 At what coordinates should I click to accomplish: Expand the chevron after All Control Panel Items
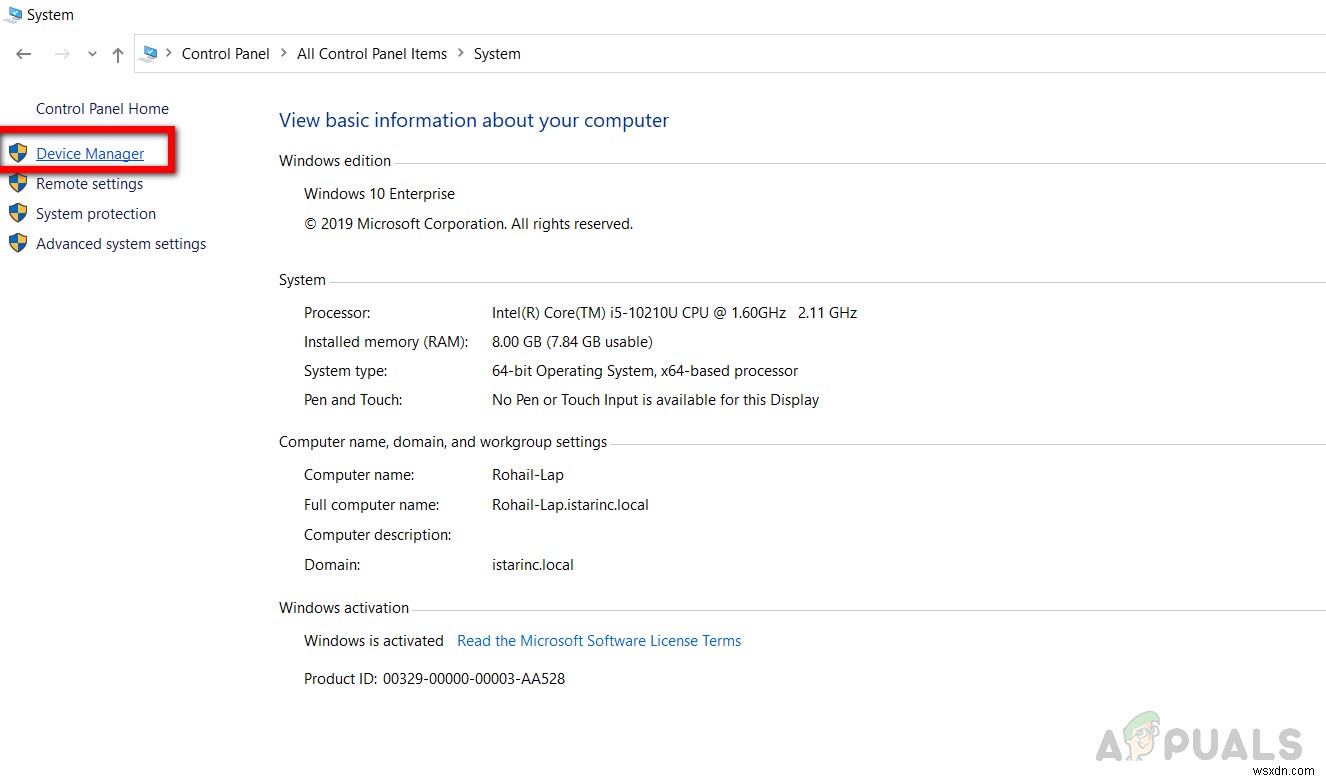pos(460,54)
